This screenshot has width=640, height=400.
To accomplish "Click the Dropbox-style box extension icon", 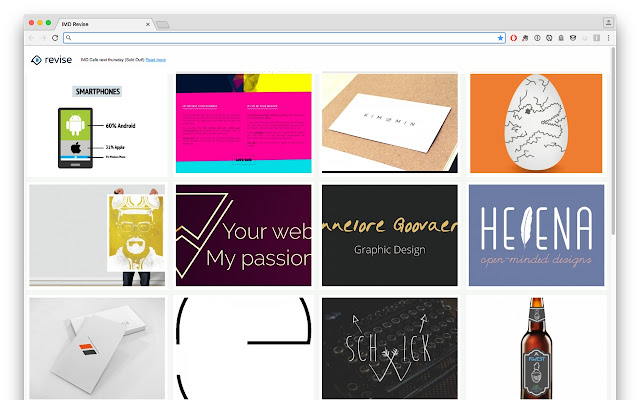I will [573, 38].
